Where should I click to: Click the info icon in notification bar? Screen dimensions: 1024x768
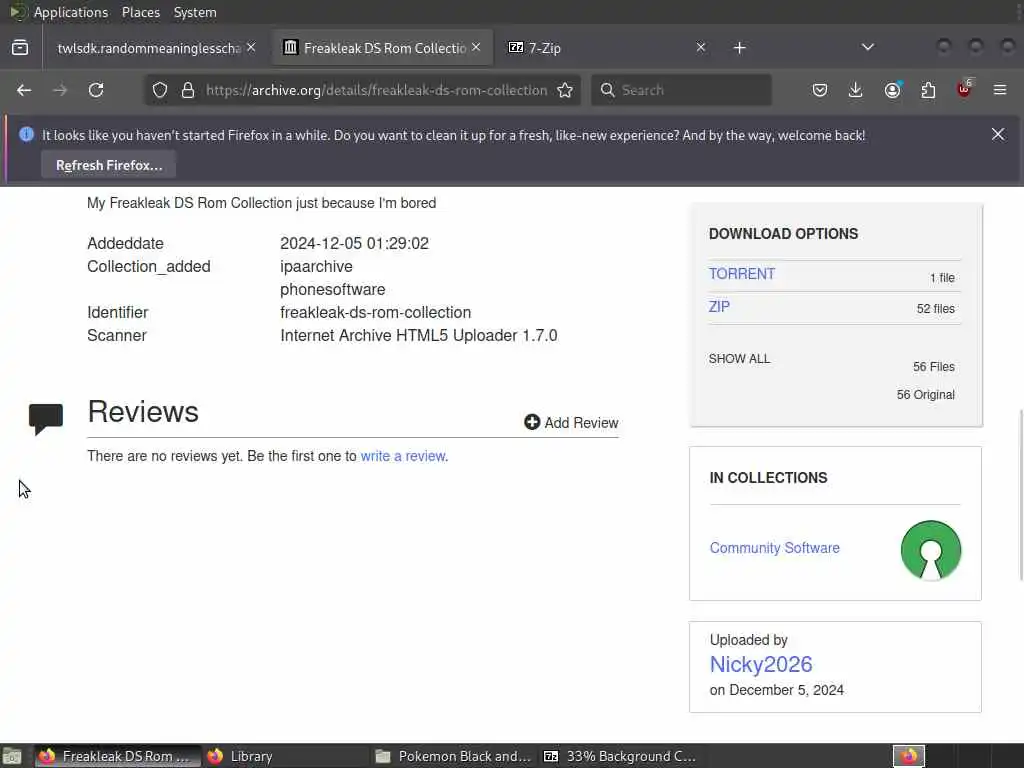(x=26, y=135)
